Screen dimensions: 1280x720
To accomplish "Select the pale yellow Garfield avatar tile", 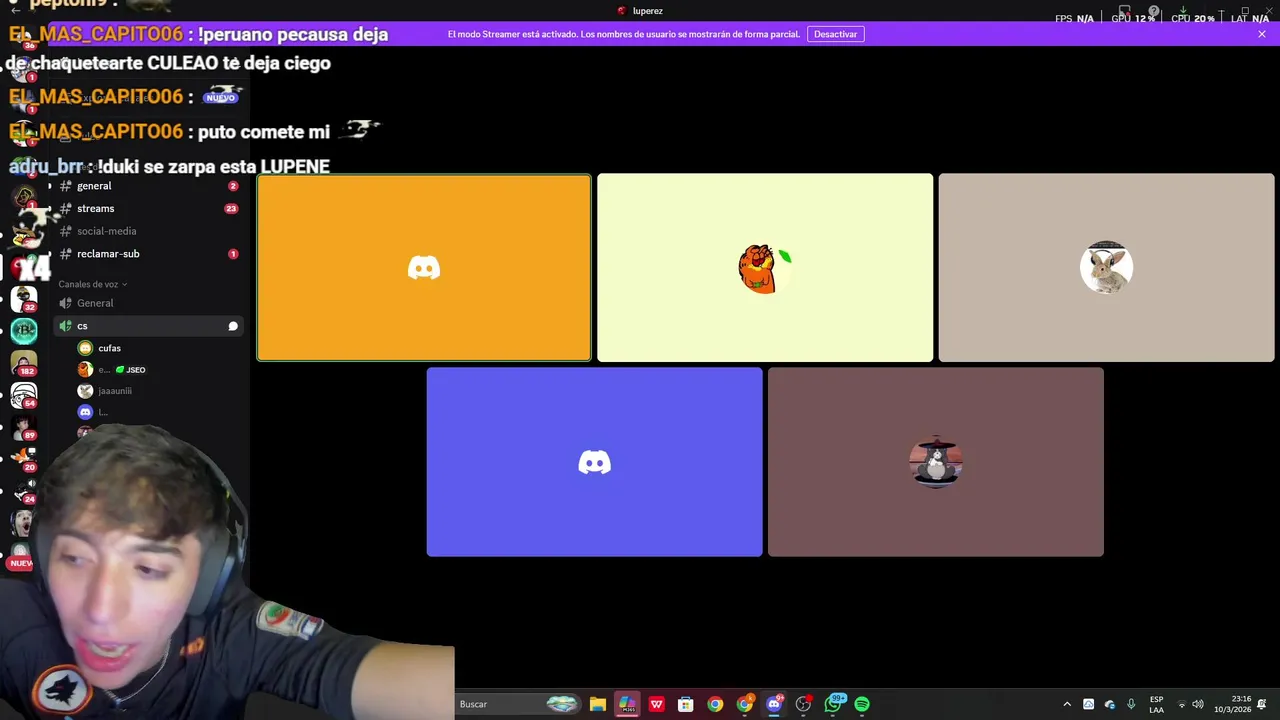I will [765, 267].
